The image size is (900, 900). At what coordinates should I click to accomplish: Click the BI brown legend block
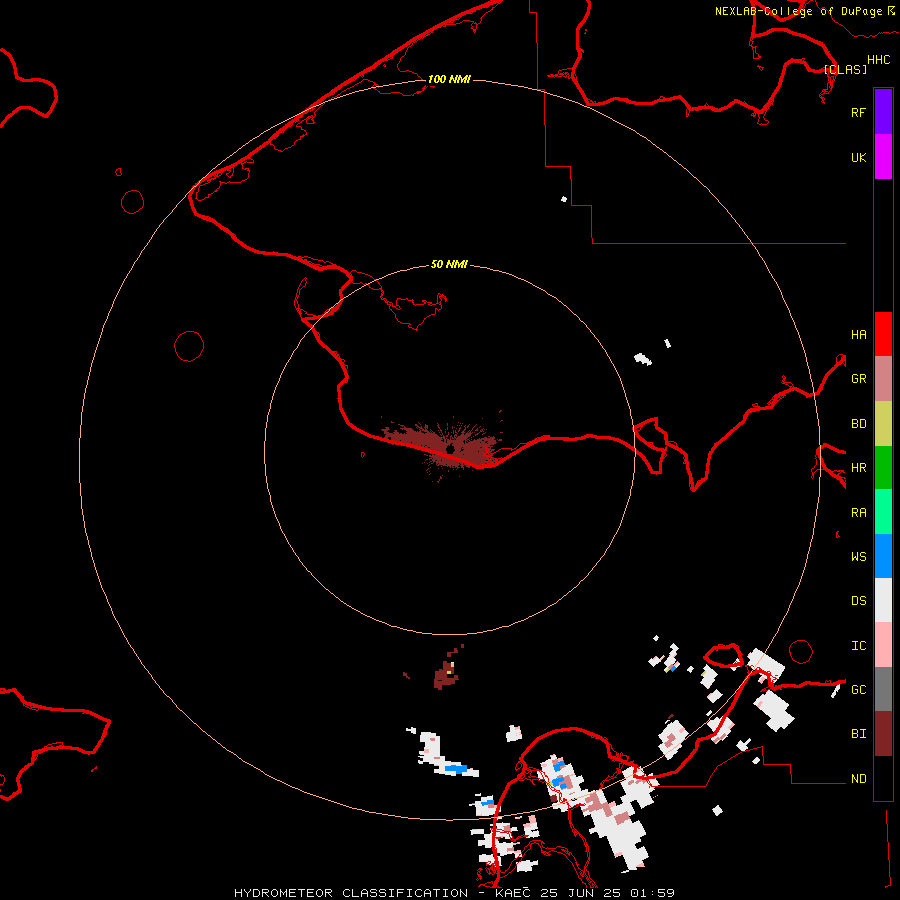point(883,734)
